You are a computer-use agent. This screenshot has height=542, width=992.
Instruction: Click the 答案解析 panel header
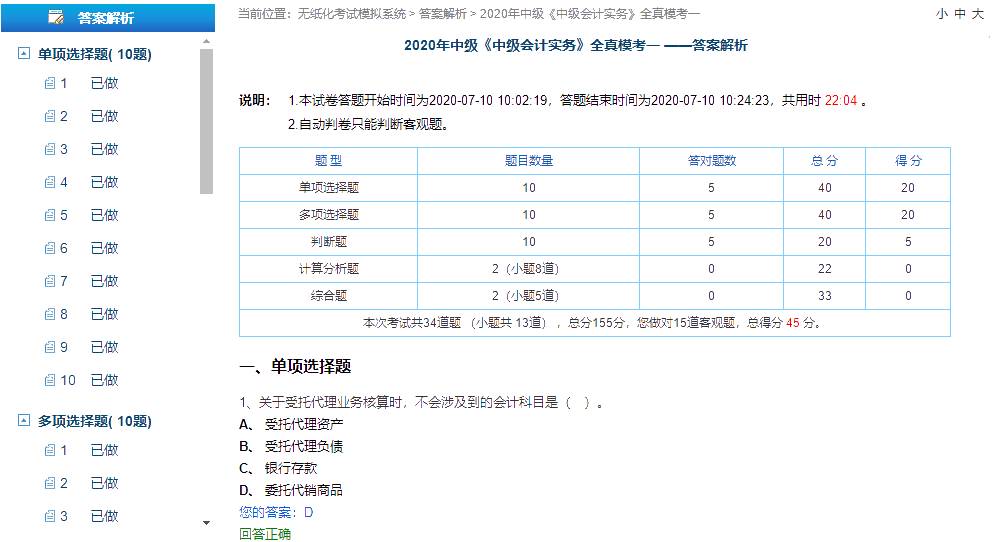pos(108,17)
